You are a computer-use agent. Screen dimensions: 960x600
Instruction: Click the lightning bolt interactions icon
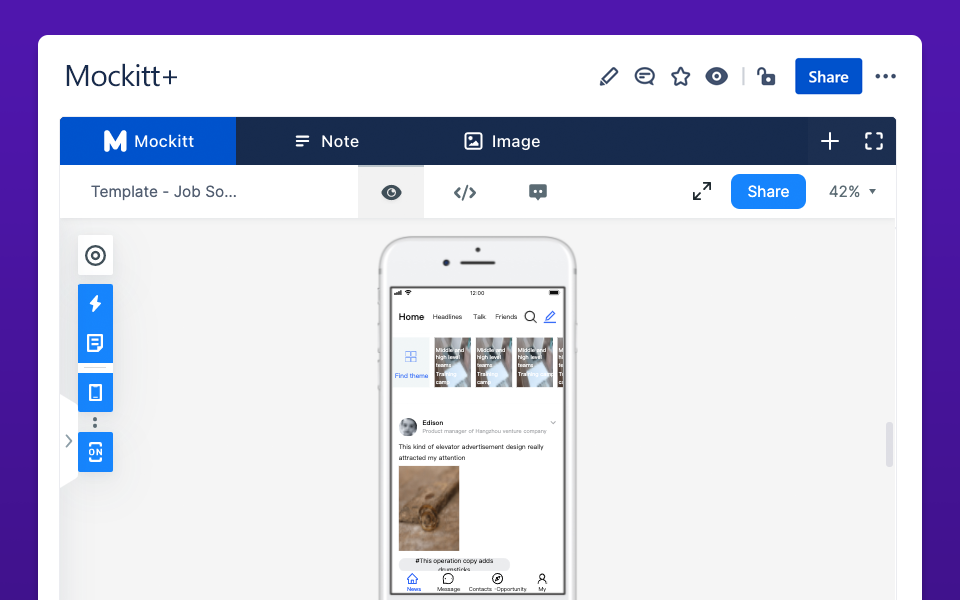click(96, 304)
